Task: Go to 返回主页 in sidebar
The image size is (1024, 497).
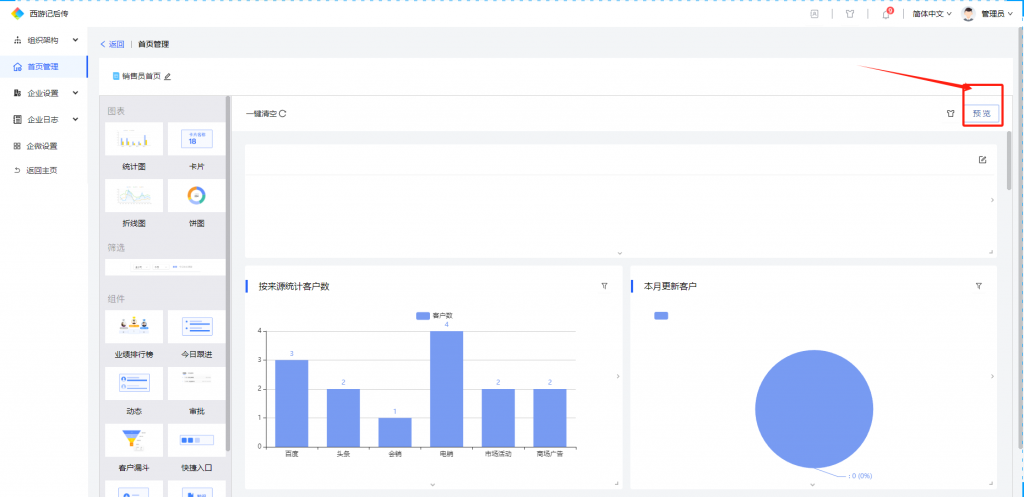Action: [x=44, y=170]
